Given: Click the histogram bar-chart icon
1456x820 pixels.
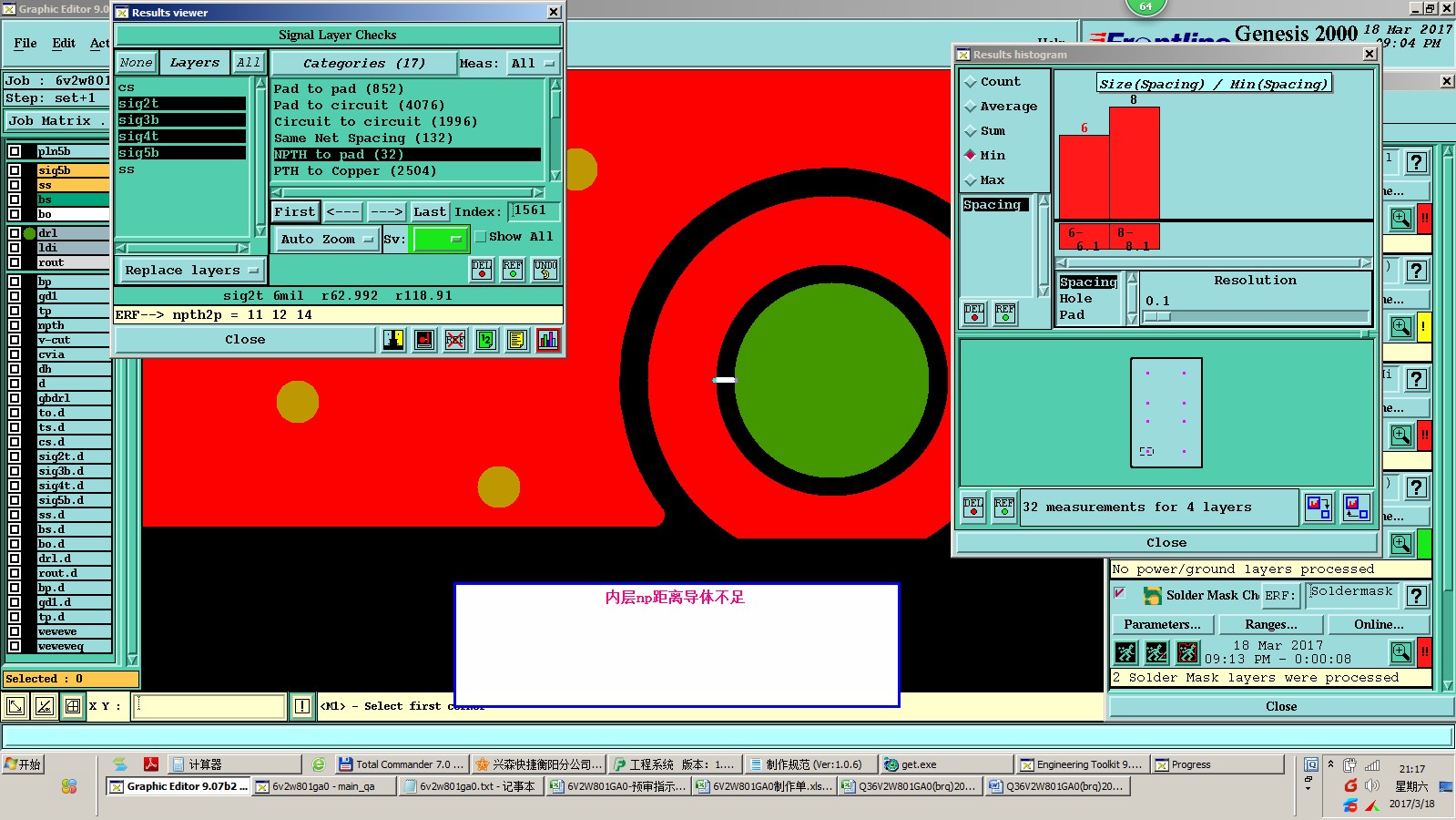Looking at the screenshot, I should [548, 340].
